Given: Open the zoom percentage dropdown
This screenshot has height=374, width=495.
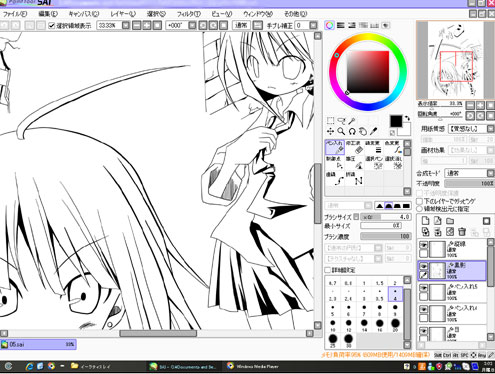Looking at the screenshot, I should pos(126,25).
